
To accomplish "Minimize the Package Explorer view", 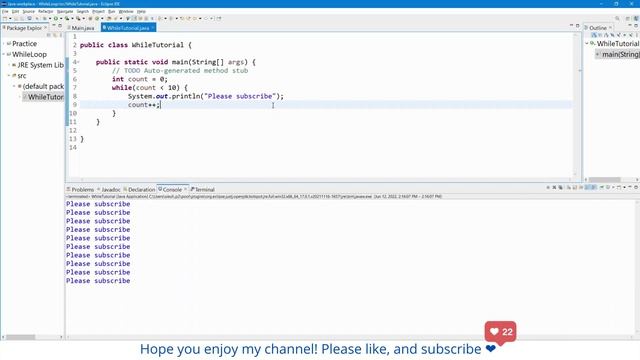I will click(x=54, y=25).
